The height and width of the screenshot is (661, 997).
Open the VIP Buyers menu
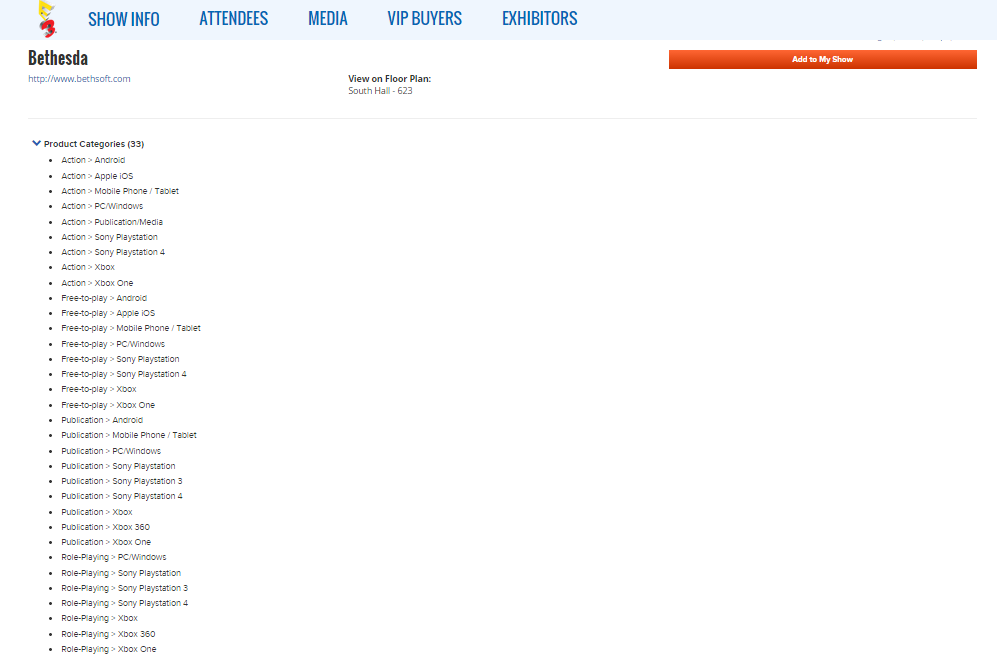(x=424, y=19)
